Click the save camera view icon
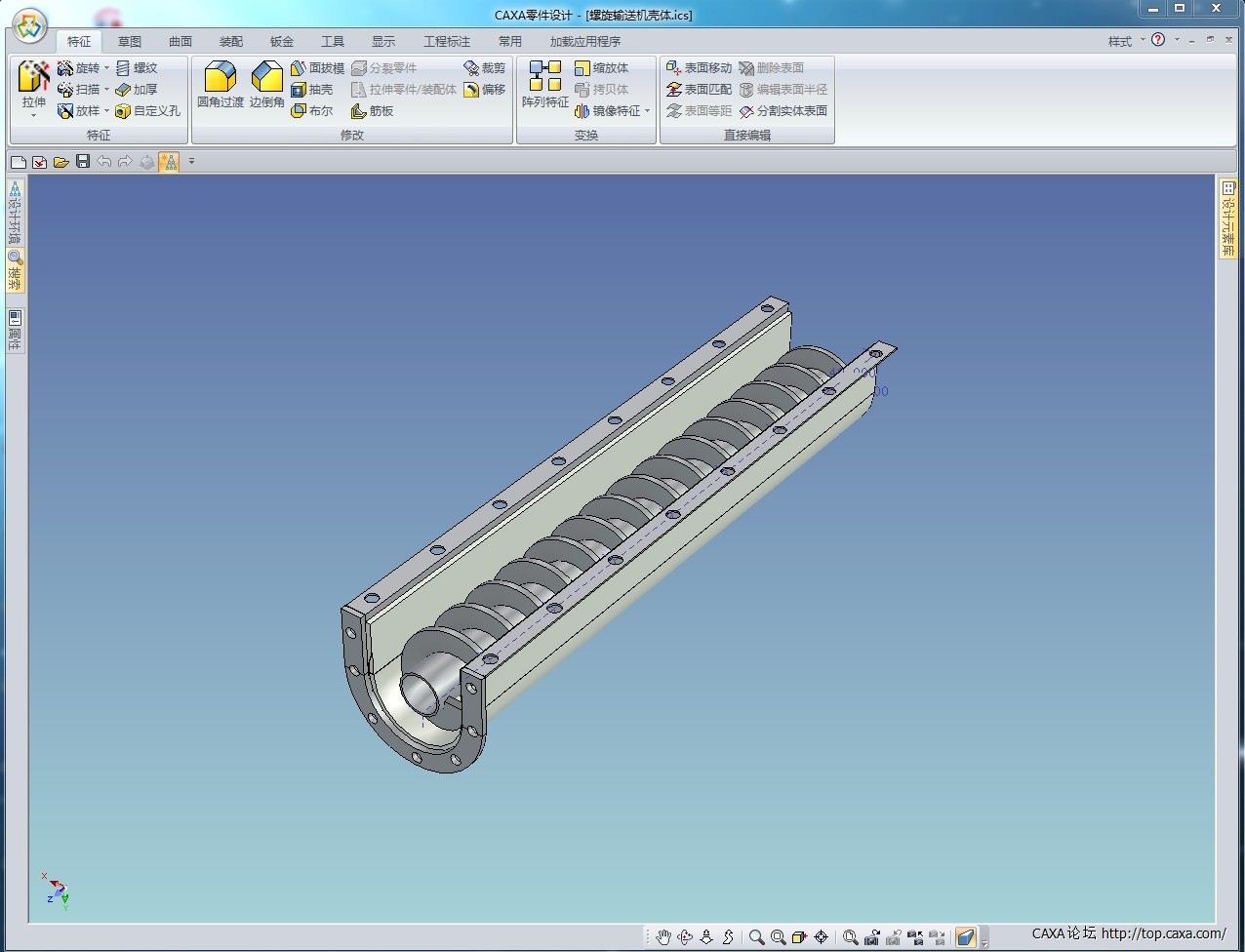This screenshot has height=952, width=1245. (872, 937)
